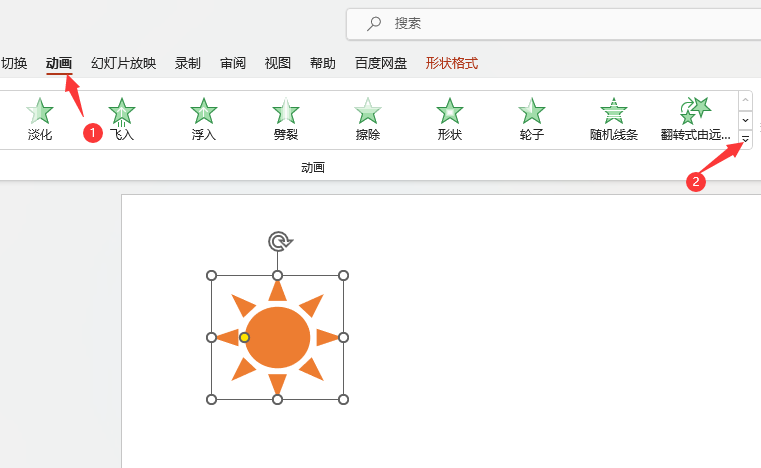Open the 百度网盘 (Baidu Netdisk) tab
761x468 pixels.
point(381,63)
